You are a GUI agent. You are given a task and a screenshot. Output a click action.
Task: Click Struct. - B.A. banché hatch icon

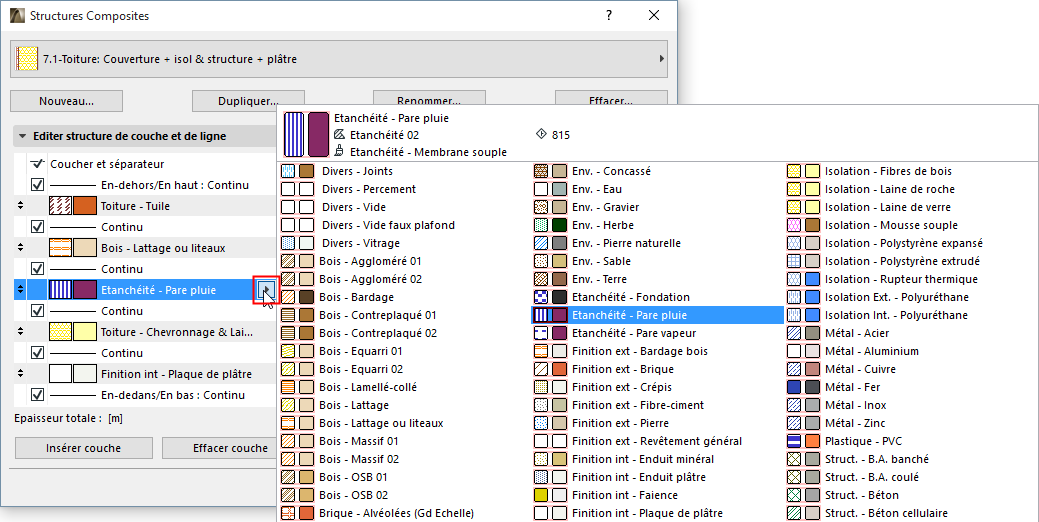coord(794,459)
